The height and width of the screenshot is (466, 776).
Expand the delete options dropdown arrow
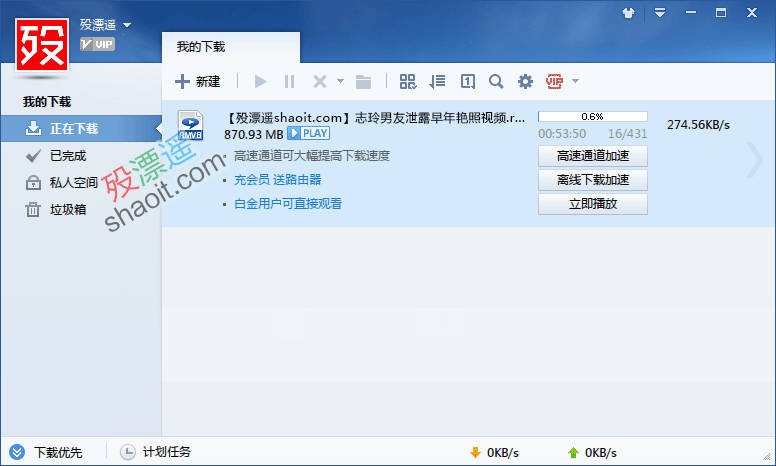click(x=340, y=81)
